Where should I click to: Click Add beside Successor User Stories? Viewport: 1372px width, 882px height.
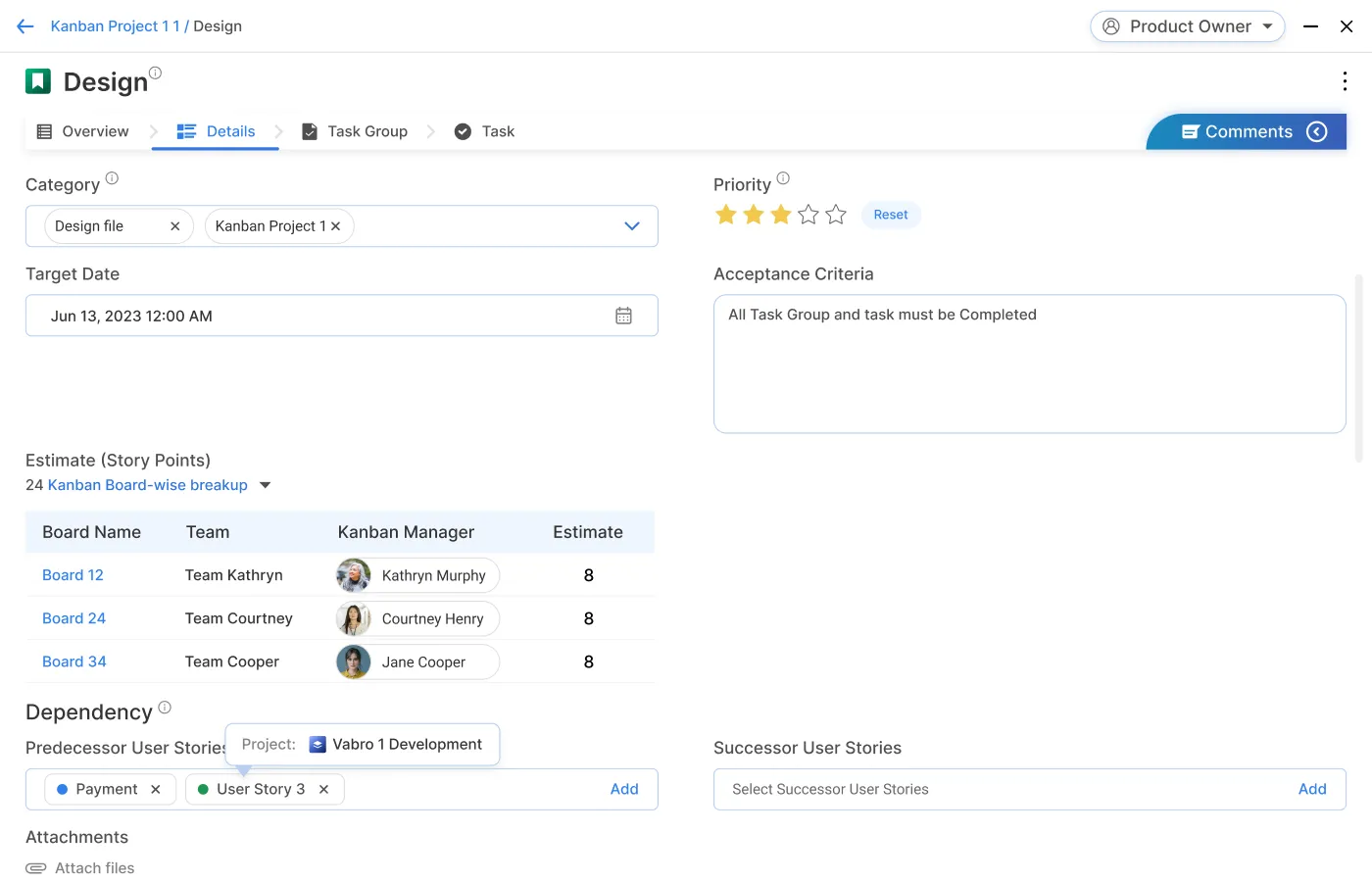point(1313,789)
